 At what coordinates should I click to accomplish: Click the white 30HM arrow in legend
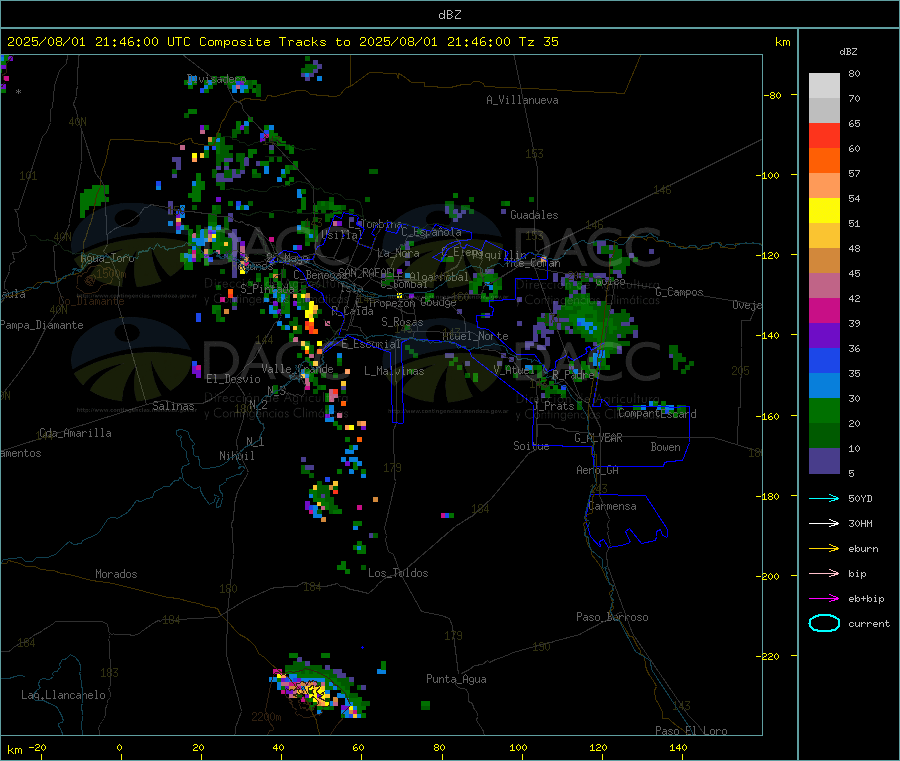click(824, 523)
